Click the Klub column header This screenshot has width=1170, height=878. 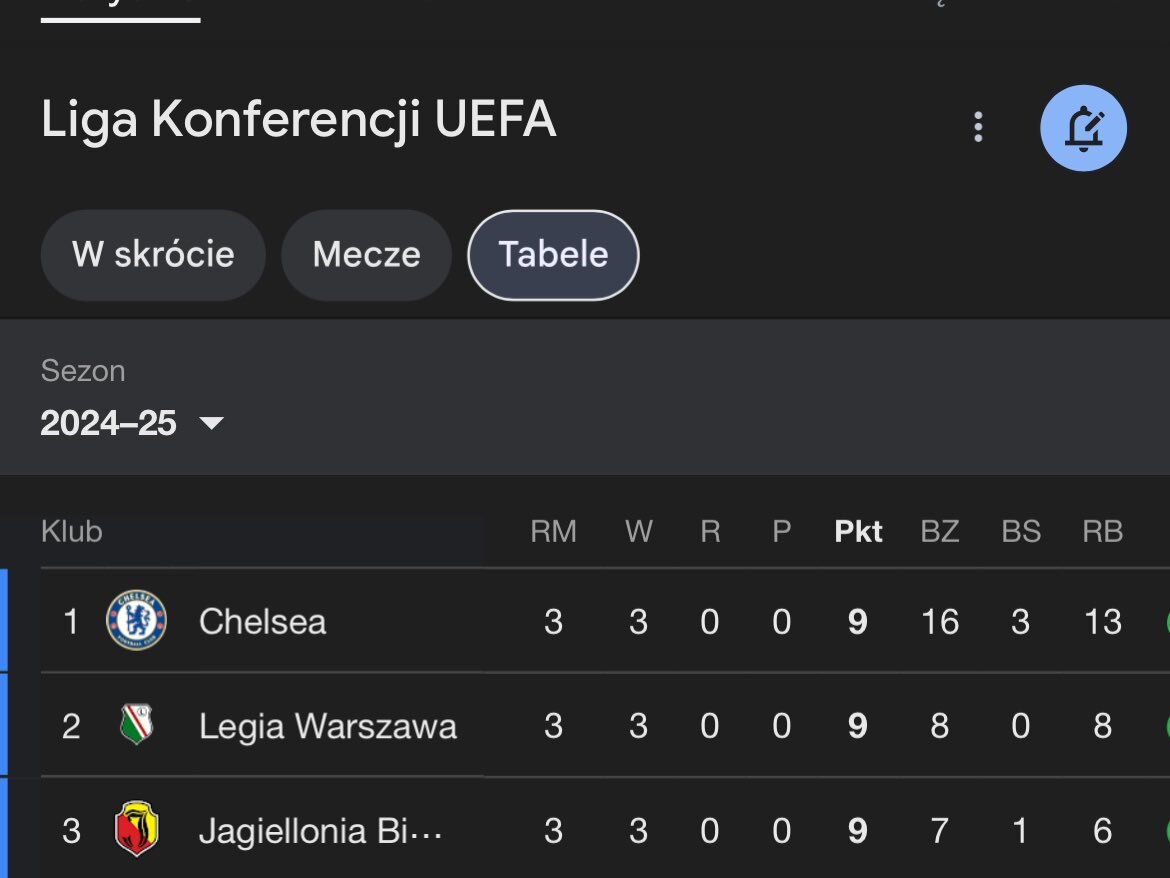[71, 531]
